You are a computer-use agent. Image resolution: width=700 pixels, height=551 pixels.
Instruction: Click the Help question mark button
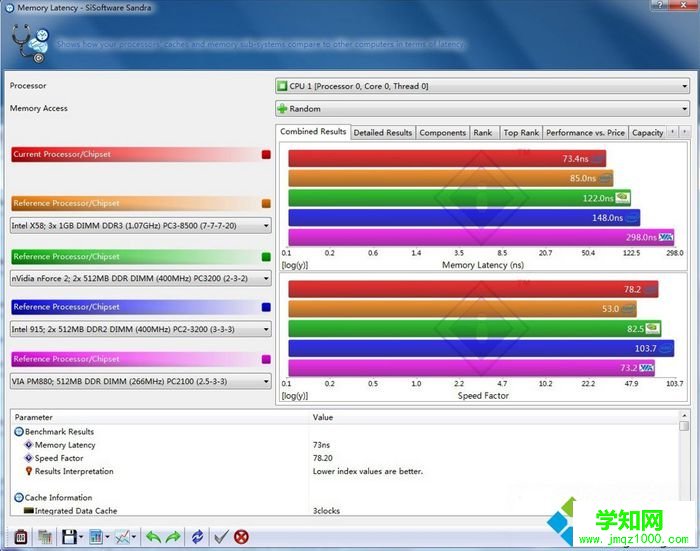coord(660,4)
